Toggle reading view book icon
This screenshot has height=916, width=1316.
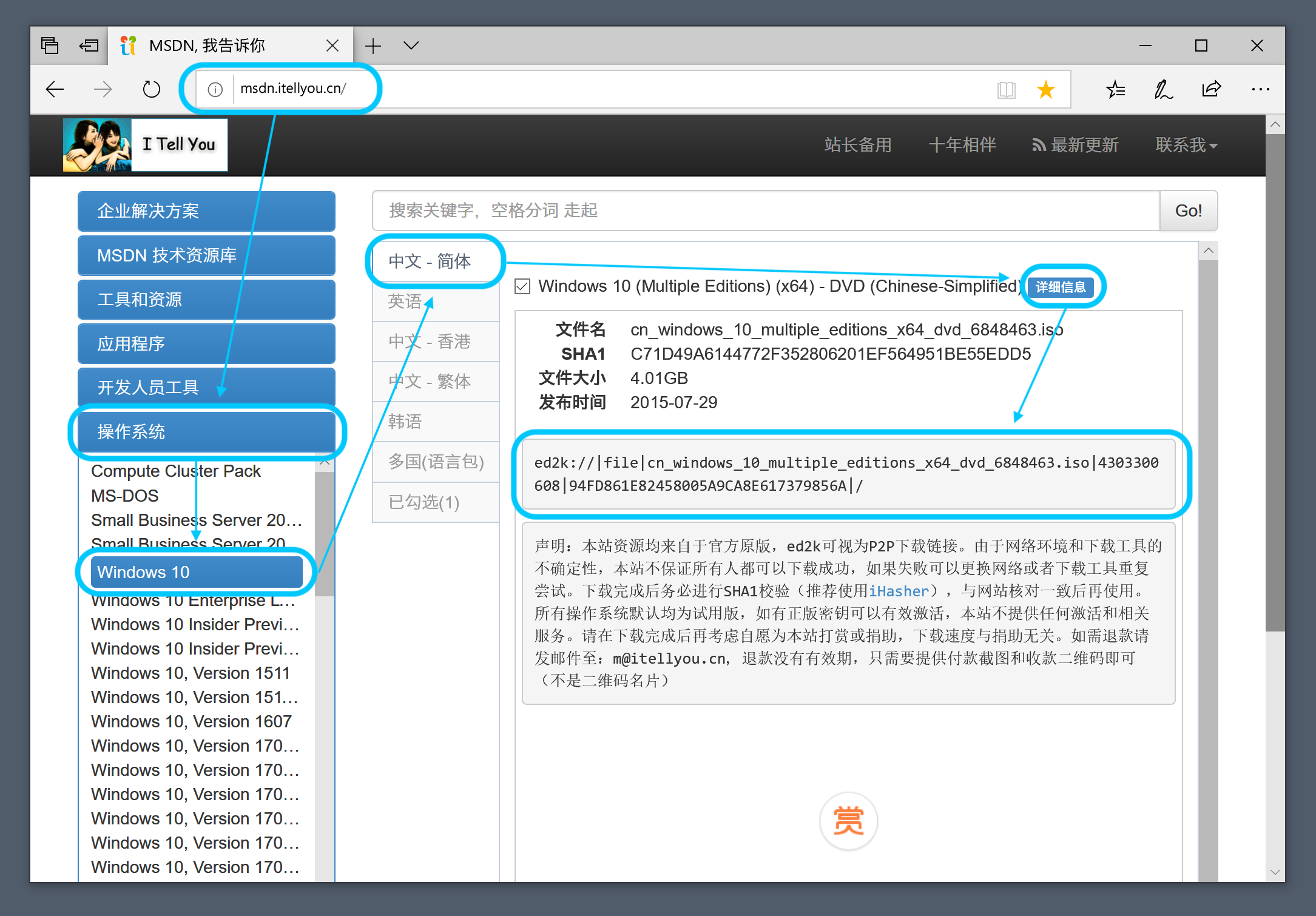1006,90
